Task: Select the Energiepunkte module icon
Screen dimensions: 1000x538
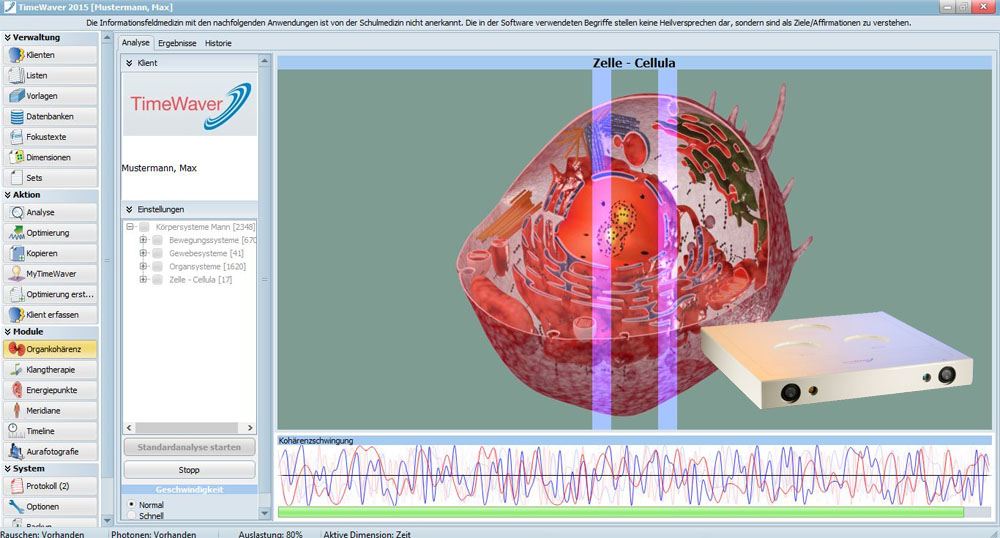Action: pyautogui.click(x=17, y=390)
